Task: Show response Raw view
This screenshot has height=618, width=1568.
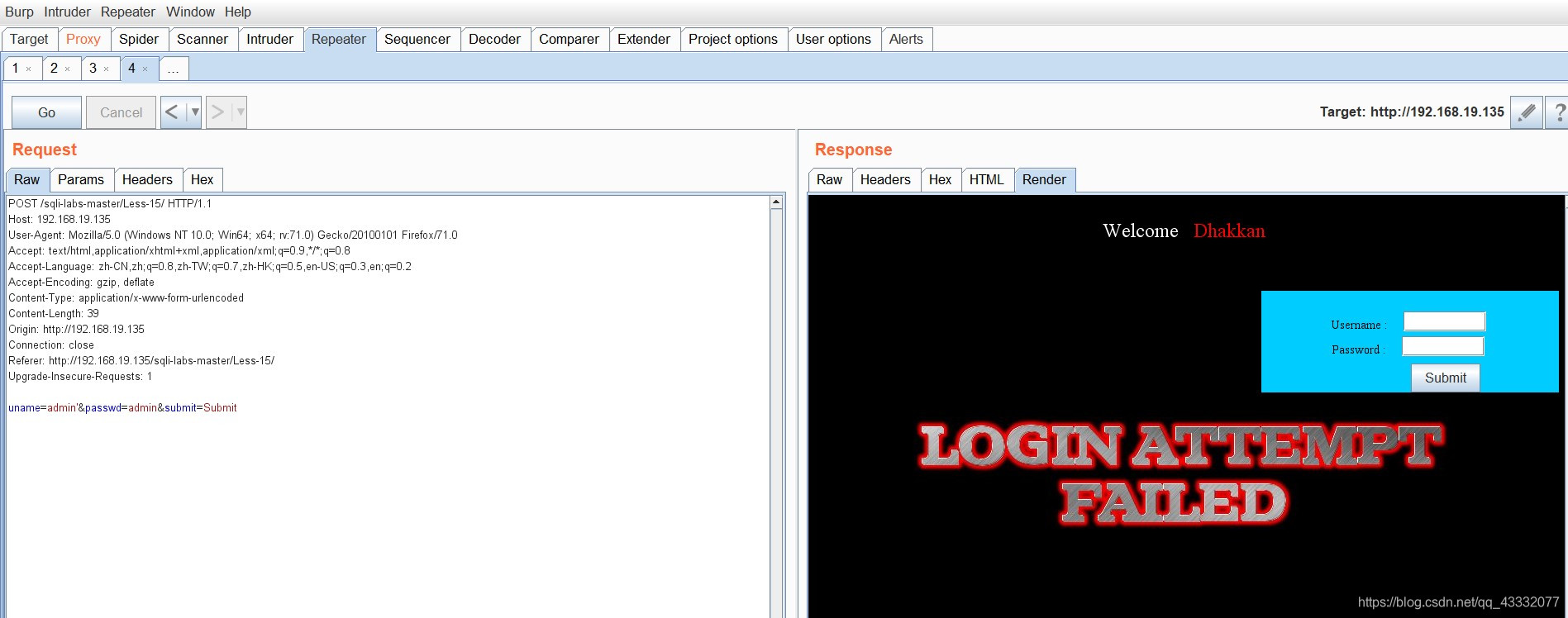Action: tap(830, 180)
